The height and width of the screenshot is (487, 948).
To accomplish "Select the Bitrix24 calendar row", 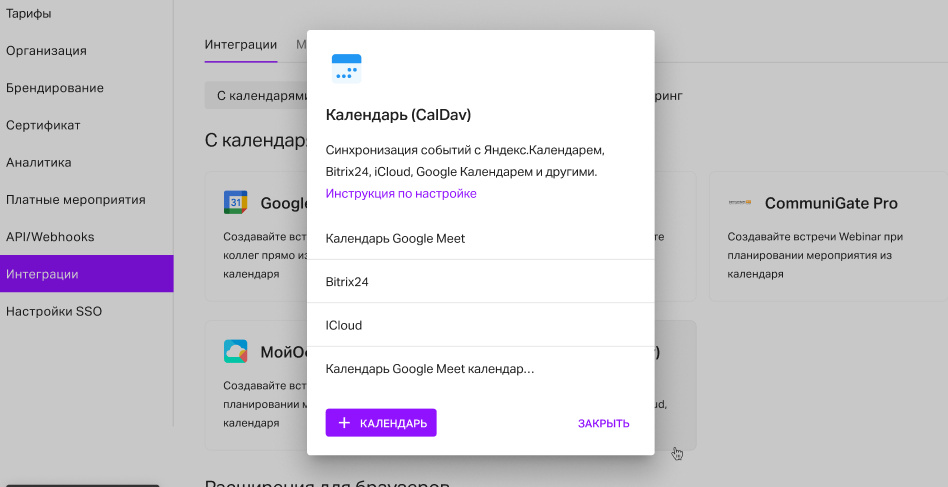I will pos(481,282).
